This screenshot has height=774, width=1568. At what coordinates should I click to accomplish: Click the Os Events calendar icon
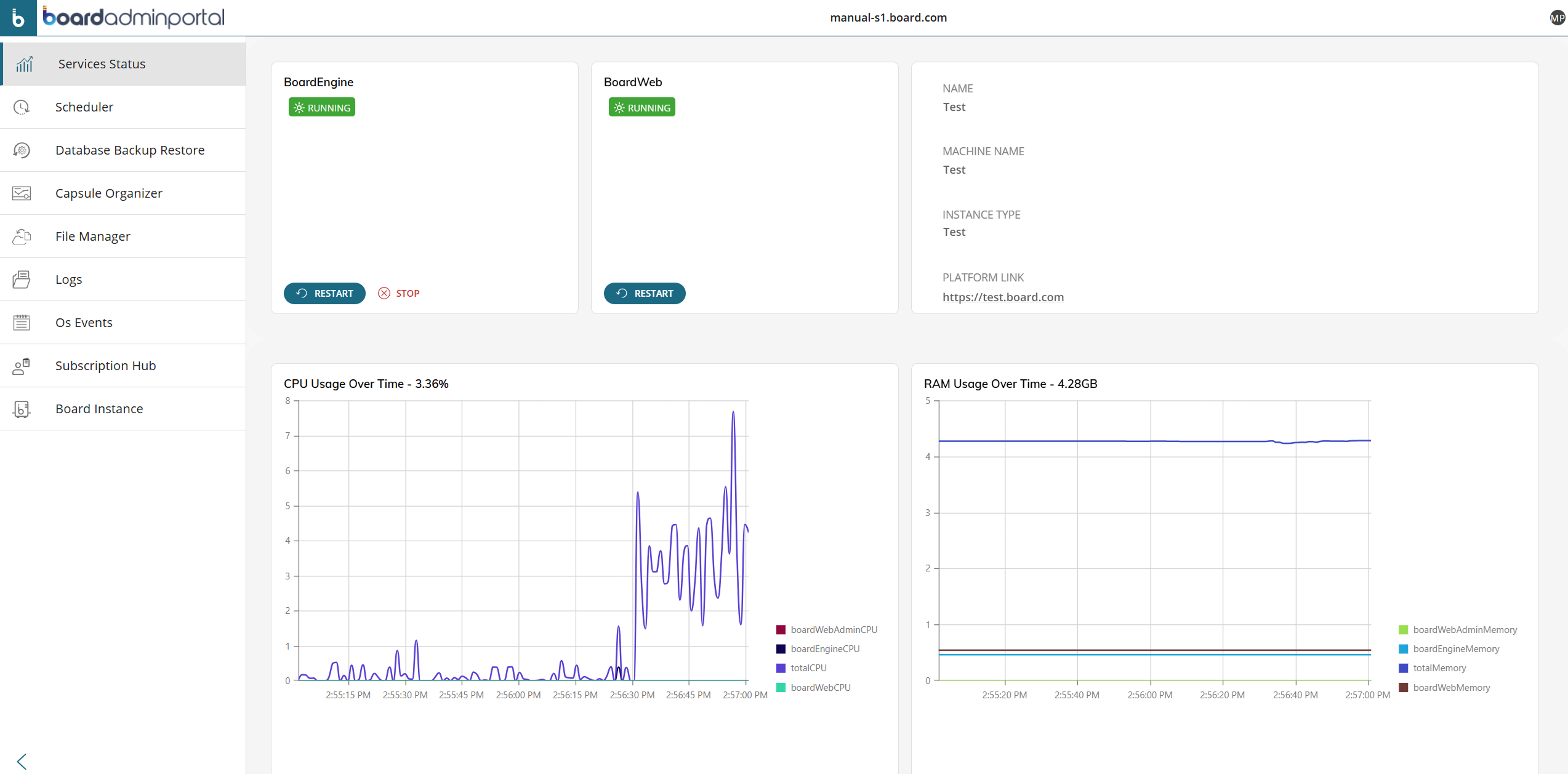[22, 323]
